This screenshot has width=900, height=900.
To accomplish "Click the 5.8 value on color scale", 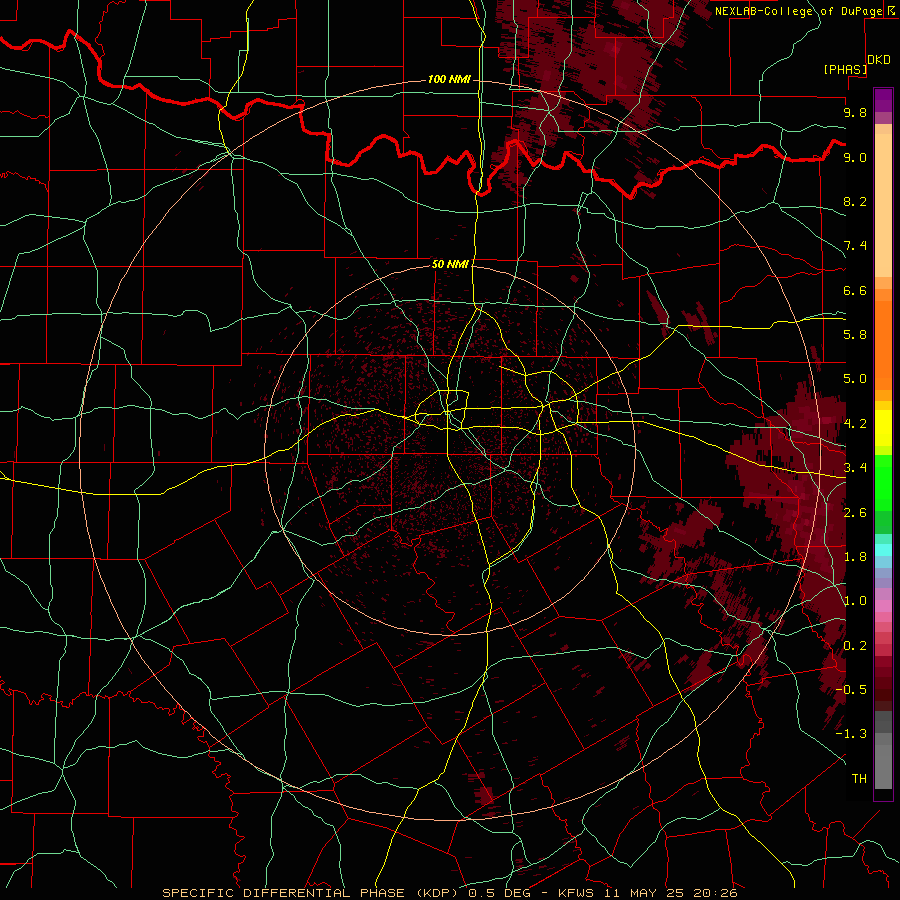I will (x=855, y=335).
